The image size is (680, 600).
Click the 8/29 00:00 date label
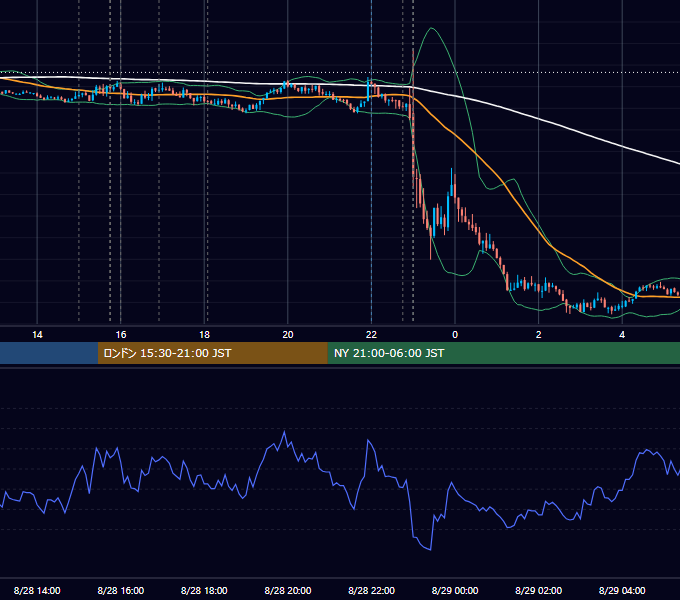tap(455, 590)
